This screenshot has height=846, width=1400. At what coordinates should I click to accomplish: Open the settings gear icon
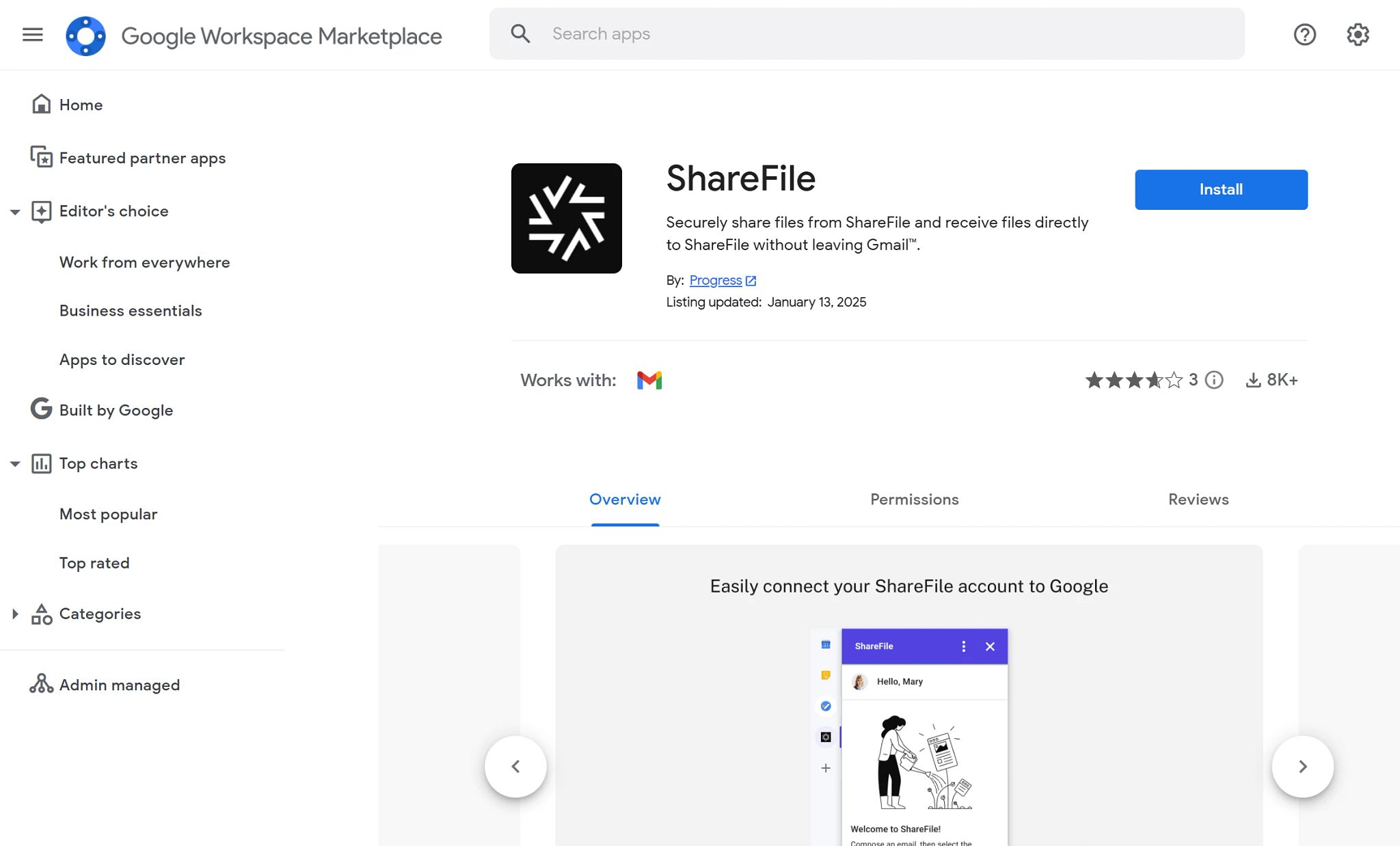pyautogui.click(x=1358, y=34)
